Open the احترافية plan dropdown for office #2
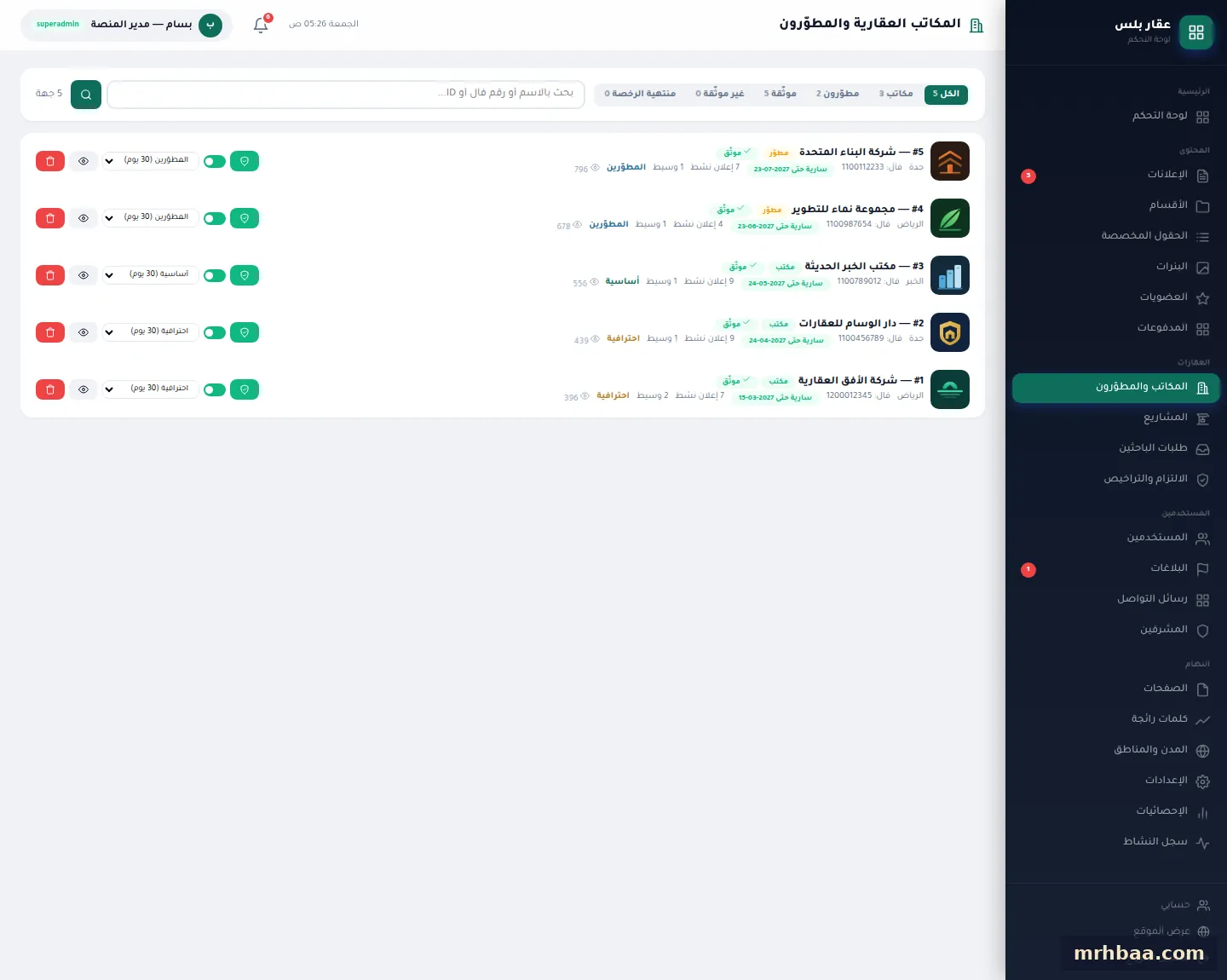This screenshot has height=980, width=1227. (151, 332)
